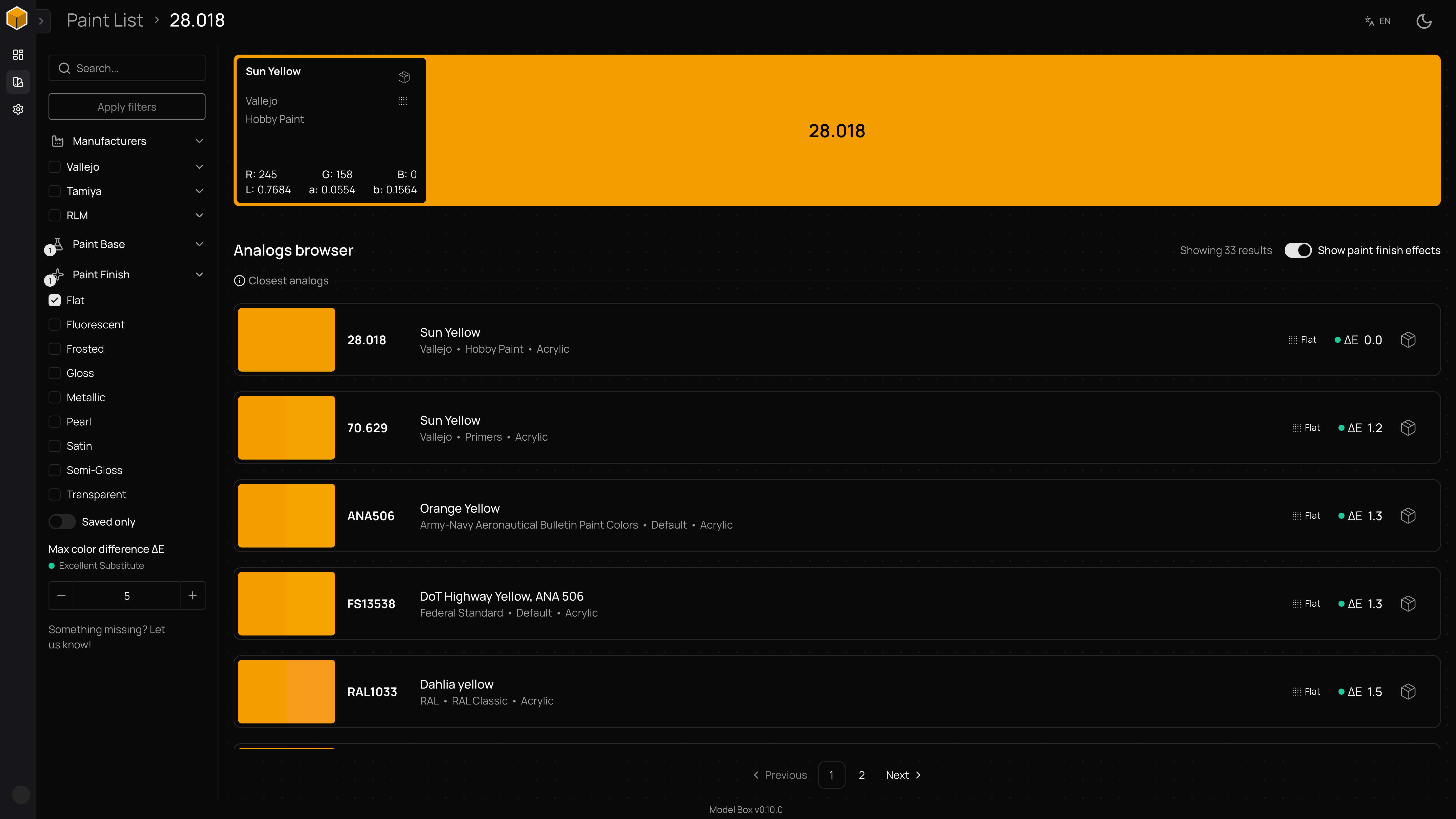
Task: Open settings gear in left rail
Action: coord(18,109)
